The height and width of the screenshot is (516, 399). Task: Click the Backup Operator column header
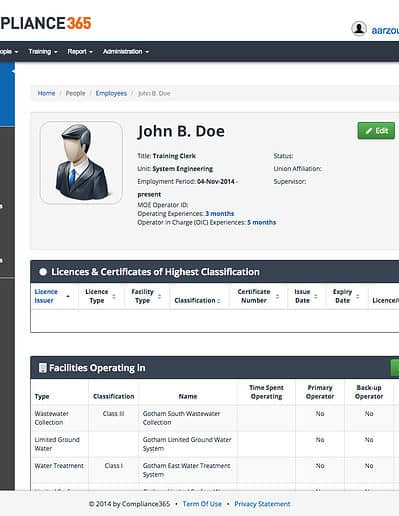tap(369, 392)
